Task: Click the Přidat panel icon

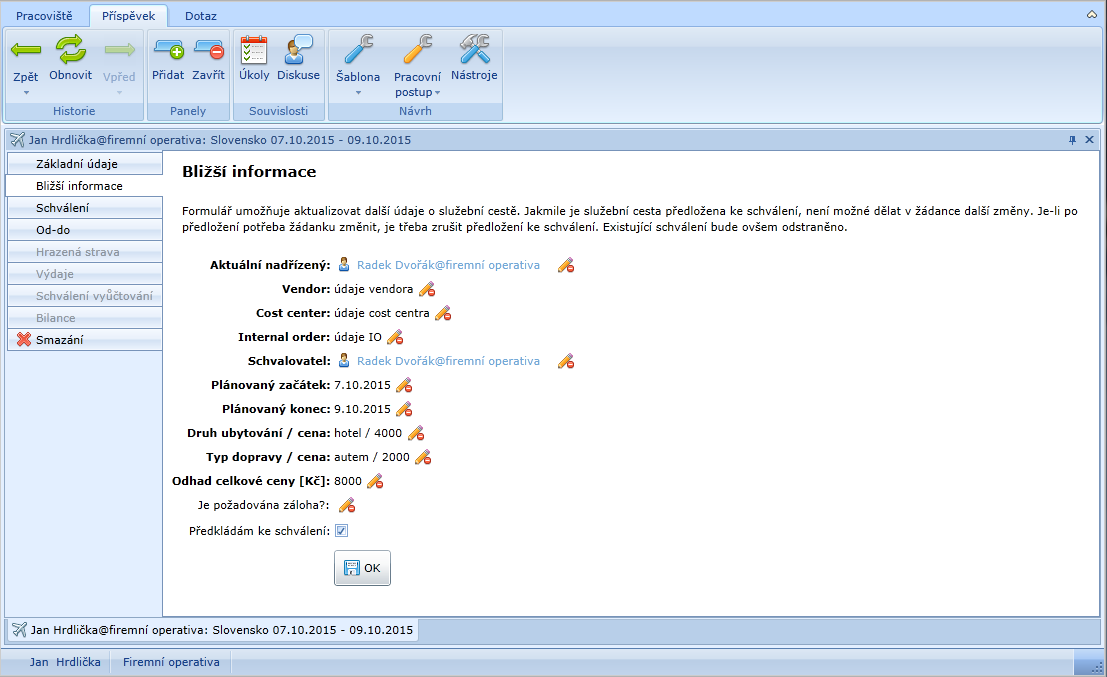Action: [168, 50]
